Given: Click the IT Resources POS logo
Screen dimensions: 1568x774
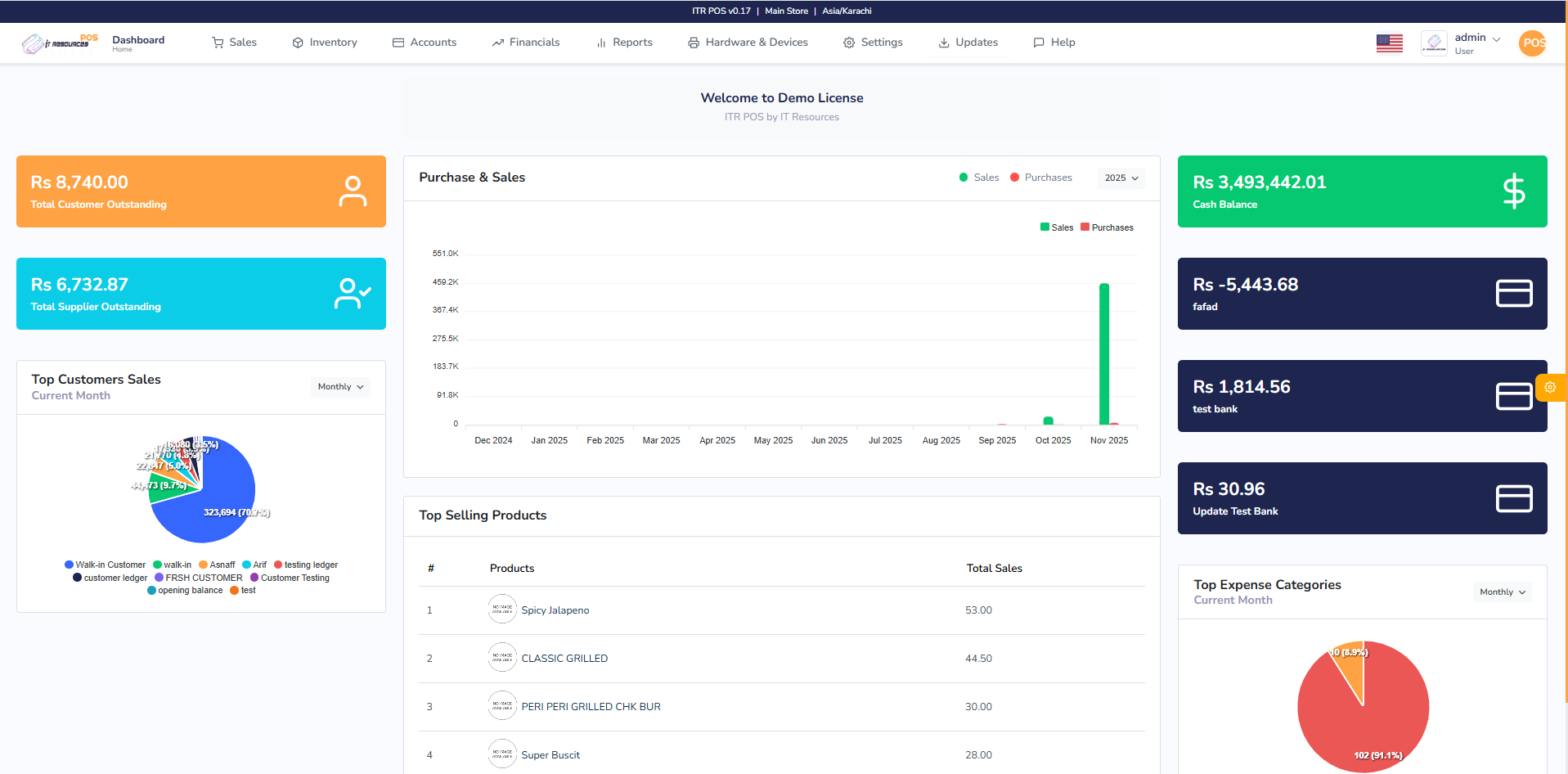Looking at the screenshot, I should pos(60,43).
